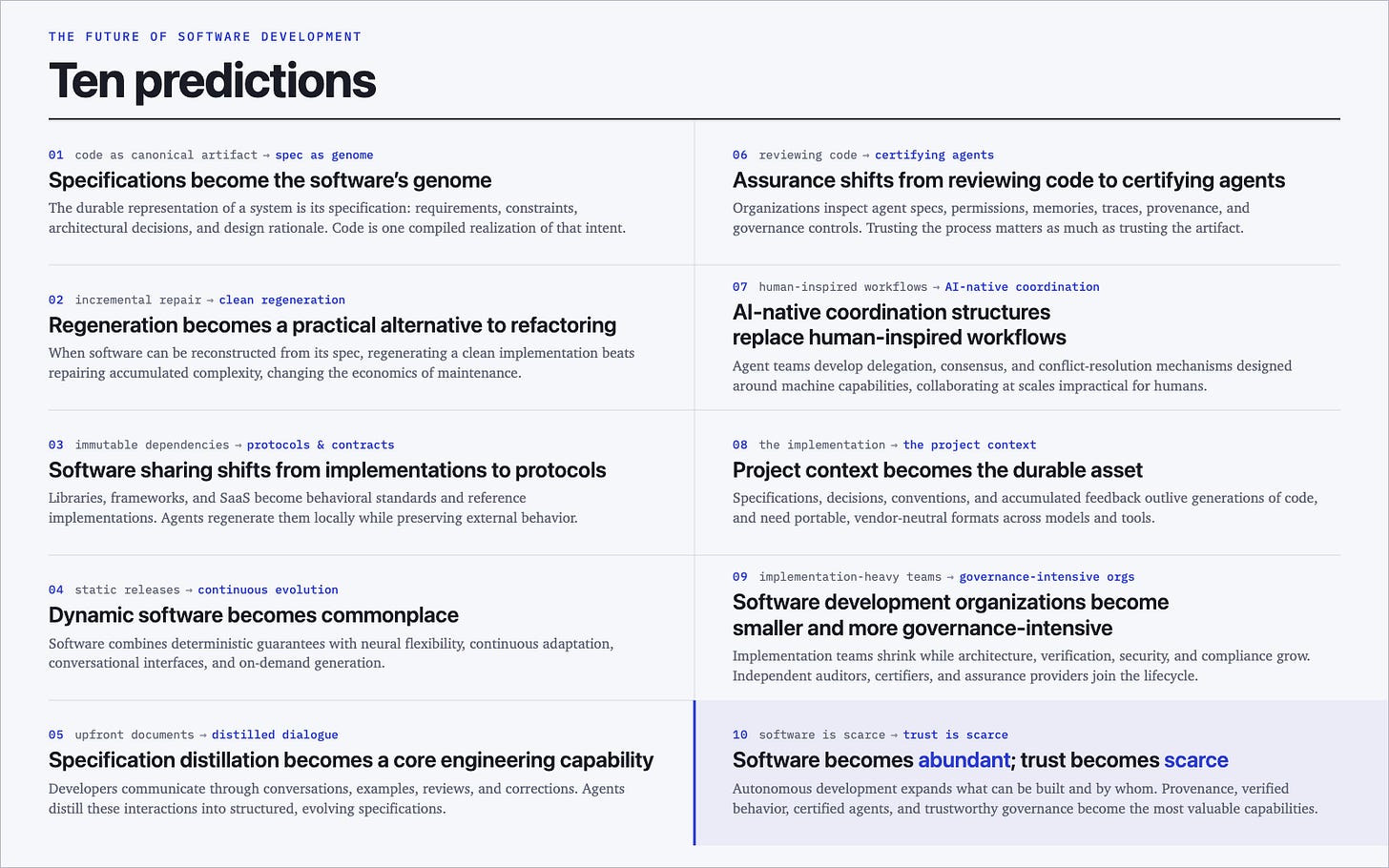Click the highlighted word 'abundant' in prediction 10

(964, 760)
